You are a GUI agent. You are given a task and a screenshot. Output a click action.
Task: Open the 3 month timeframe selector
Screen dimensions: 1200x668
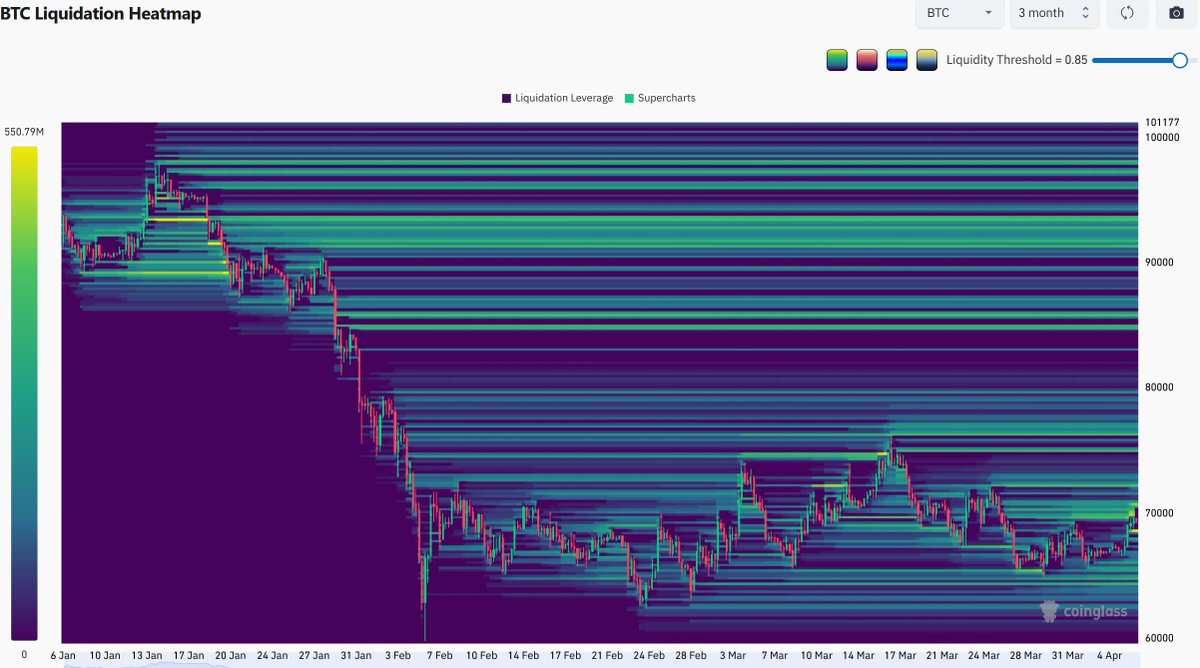click(1054, 13)
